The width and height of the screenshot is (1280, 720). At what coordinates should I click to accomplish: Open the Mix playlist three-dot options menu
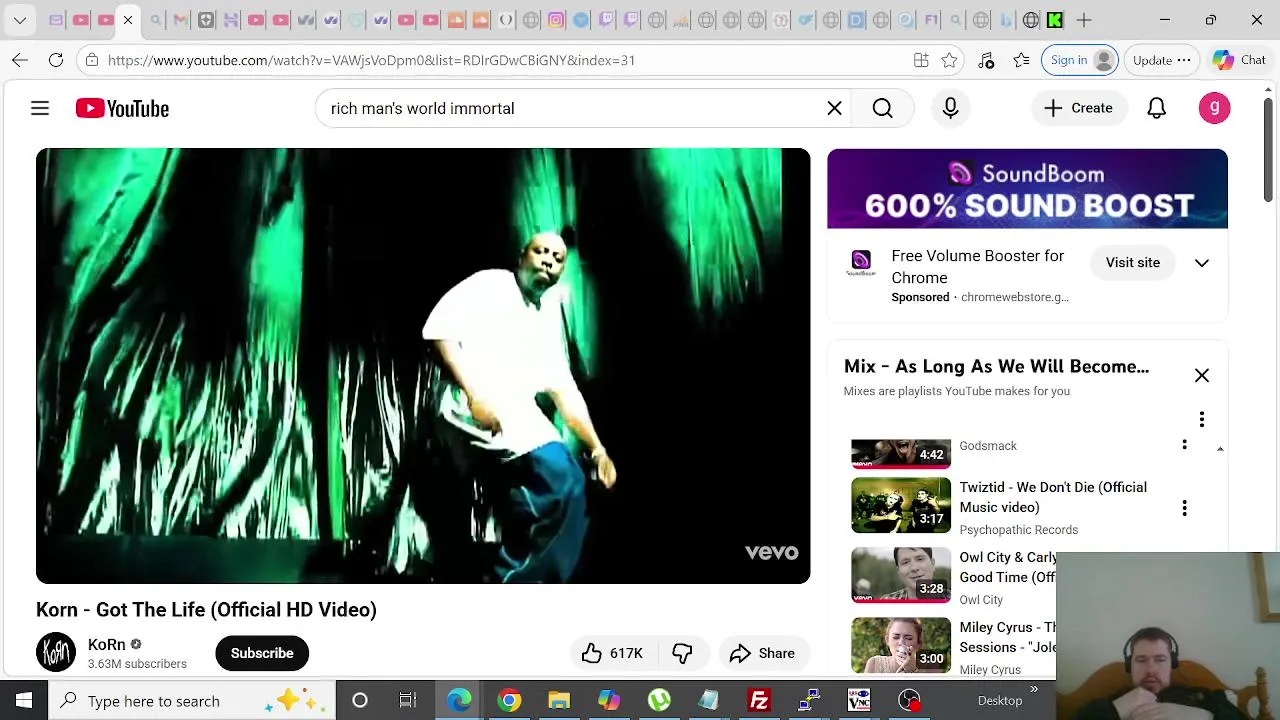(x=1202, y=419)
